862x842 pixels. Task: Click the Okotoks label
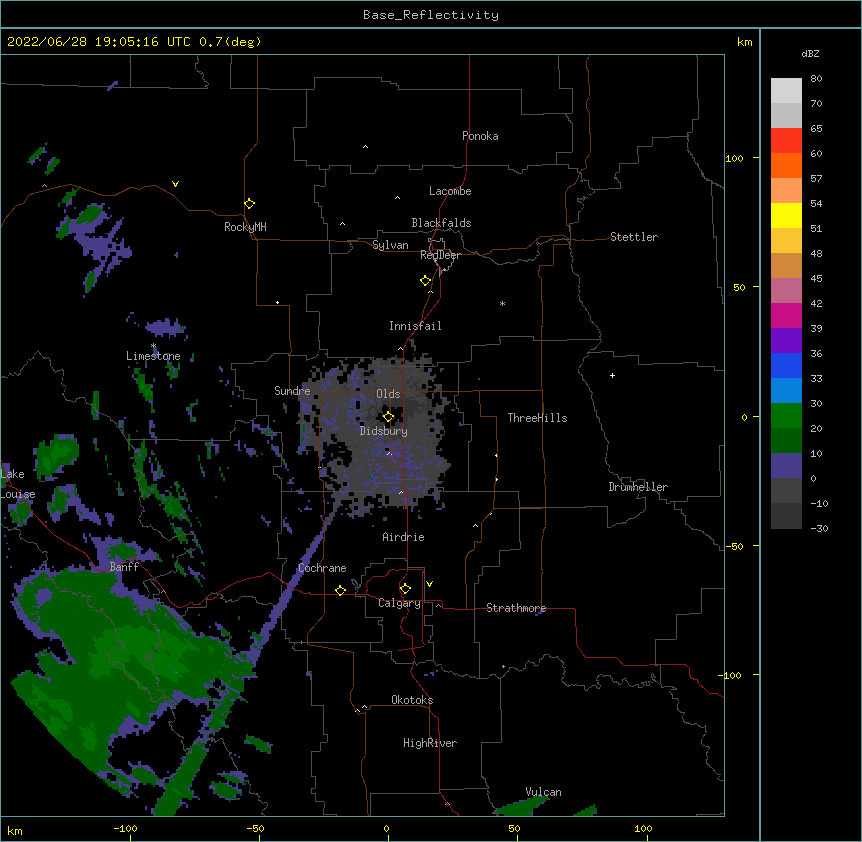pyautogui.click(x=412, y=700)
